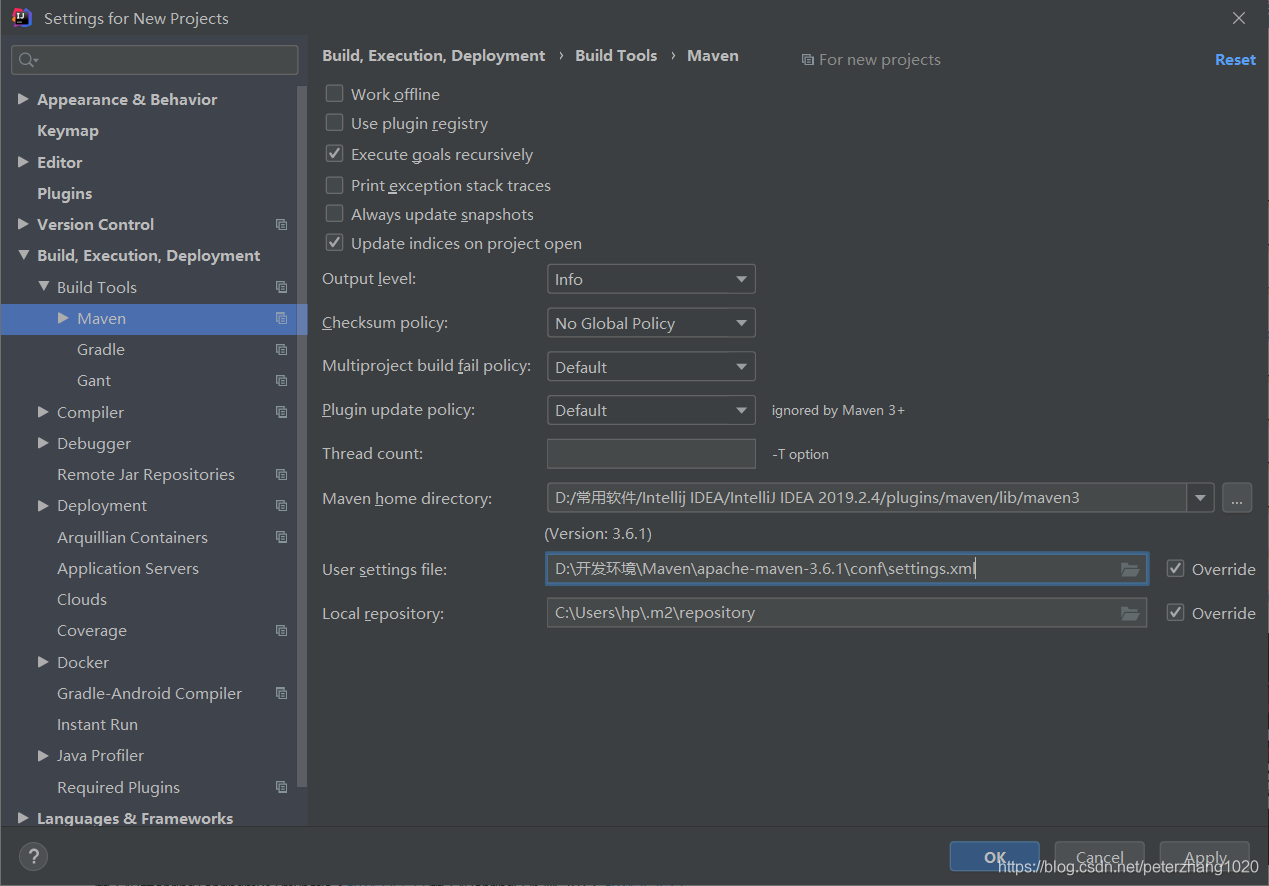Image resolution: width=1269 pixels, height=886 pixels.
Task: Click the project-level icon beside Deployment
Action: click(281, 506)
